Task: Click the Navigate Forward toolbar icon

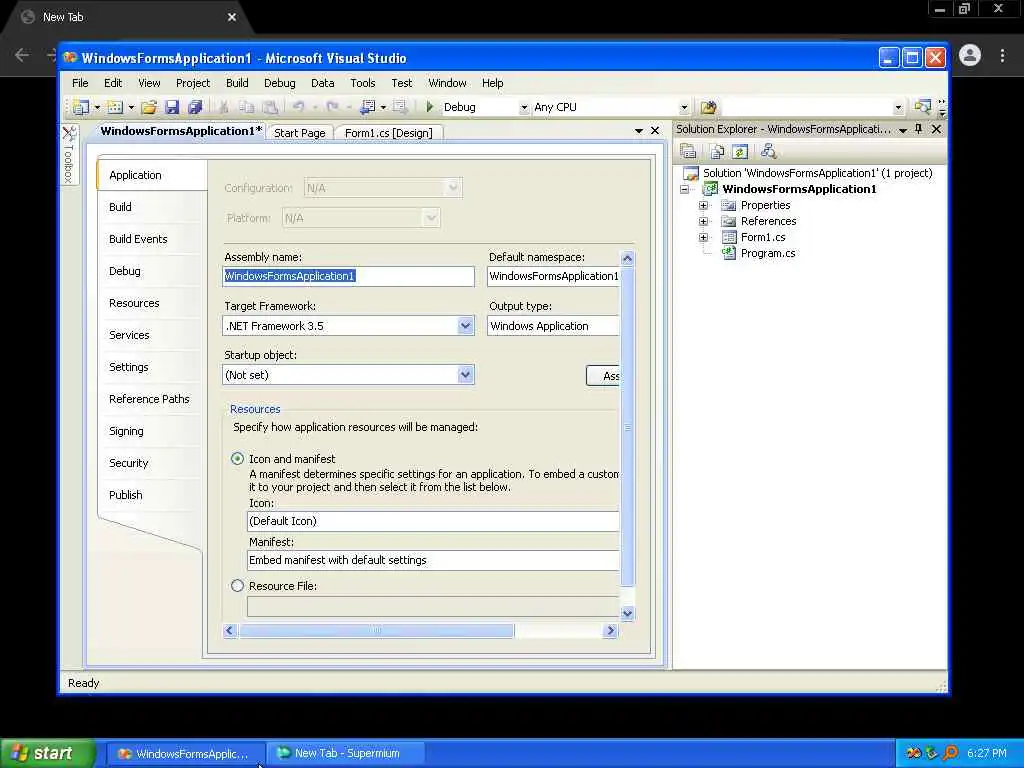Action: point(400,107)
